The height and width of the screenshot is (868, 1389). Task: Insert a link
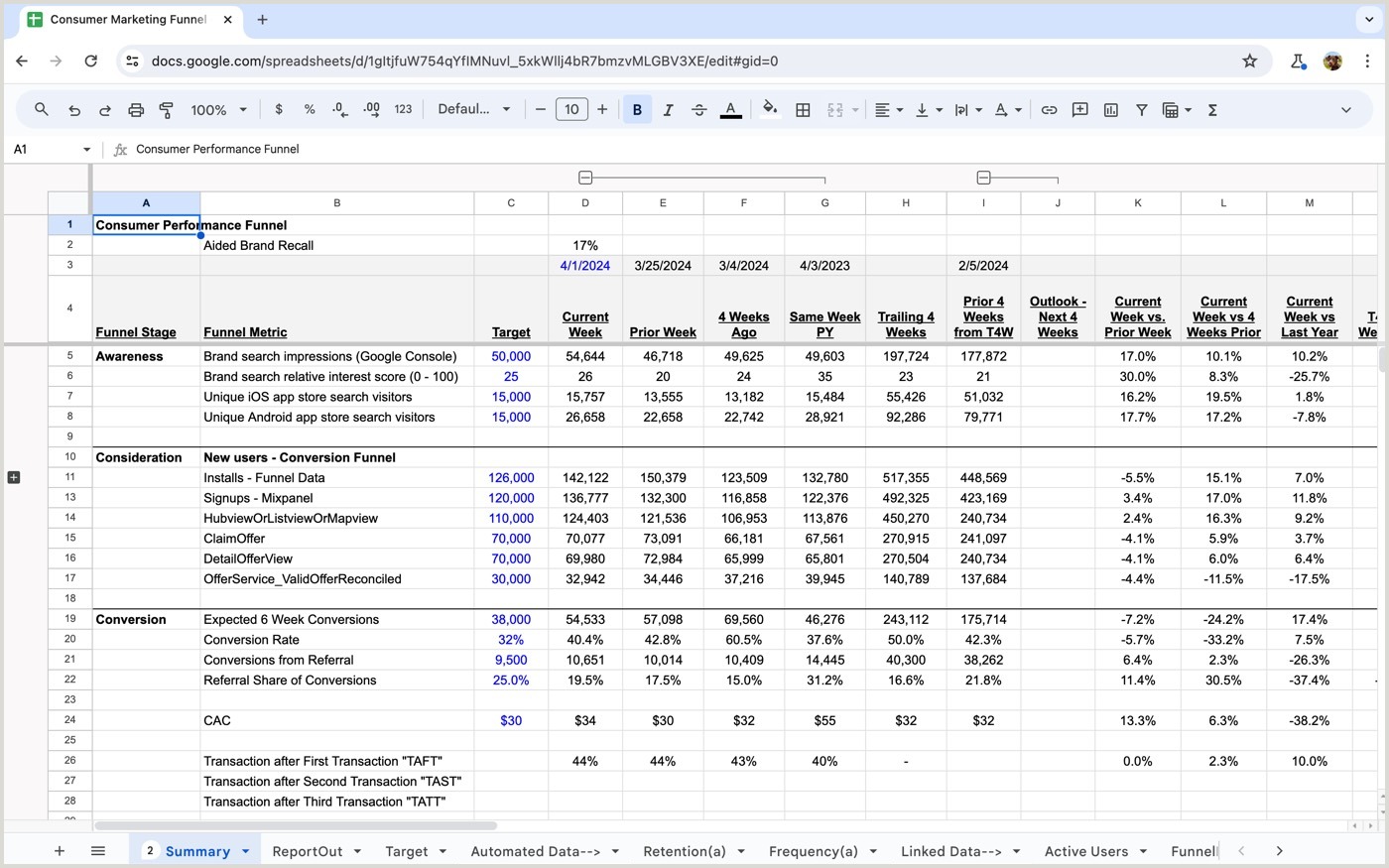(x=1049, y=110)
